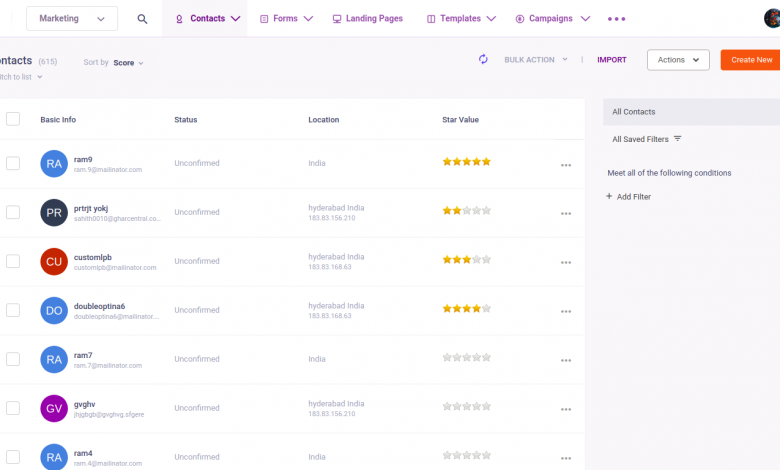Screen dimensions: 780x470
Task: Open the Landing Pages tab
Action: [369, 19]
